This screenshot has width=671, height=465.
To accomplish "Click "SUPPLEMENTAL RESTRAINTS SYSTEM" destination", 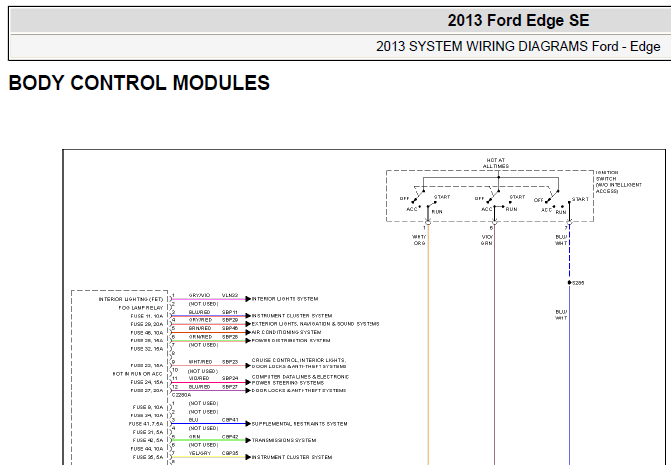I will point(300,424).
